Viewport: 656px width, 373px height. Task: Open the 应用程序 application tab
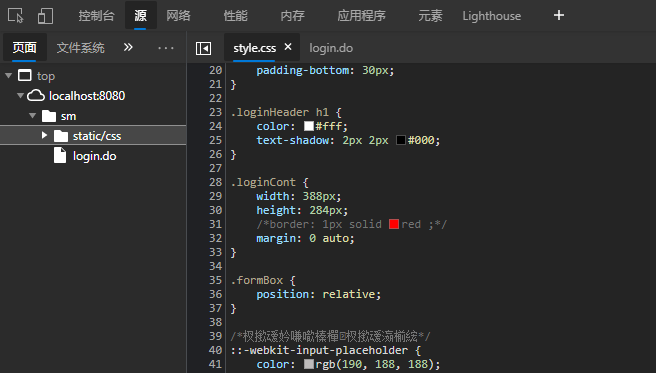(361, 16)
